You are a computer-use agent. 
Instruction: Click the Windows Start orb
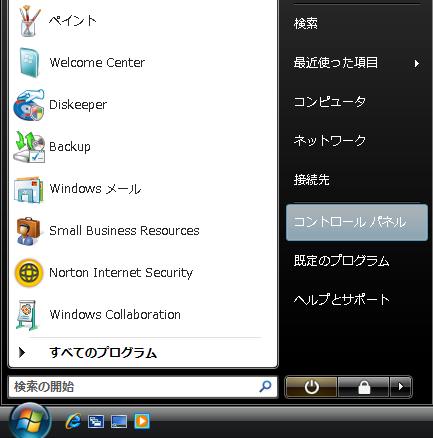(x=30, y=421)
